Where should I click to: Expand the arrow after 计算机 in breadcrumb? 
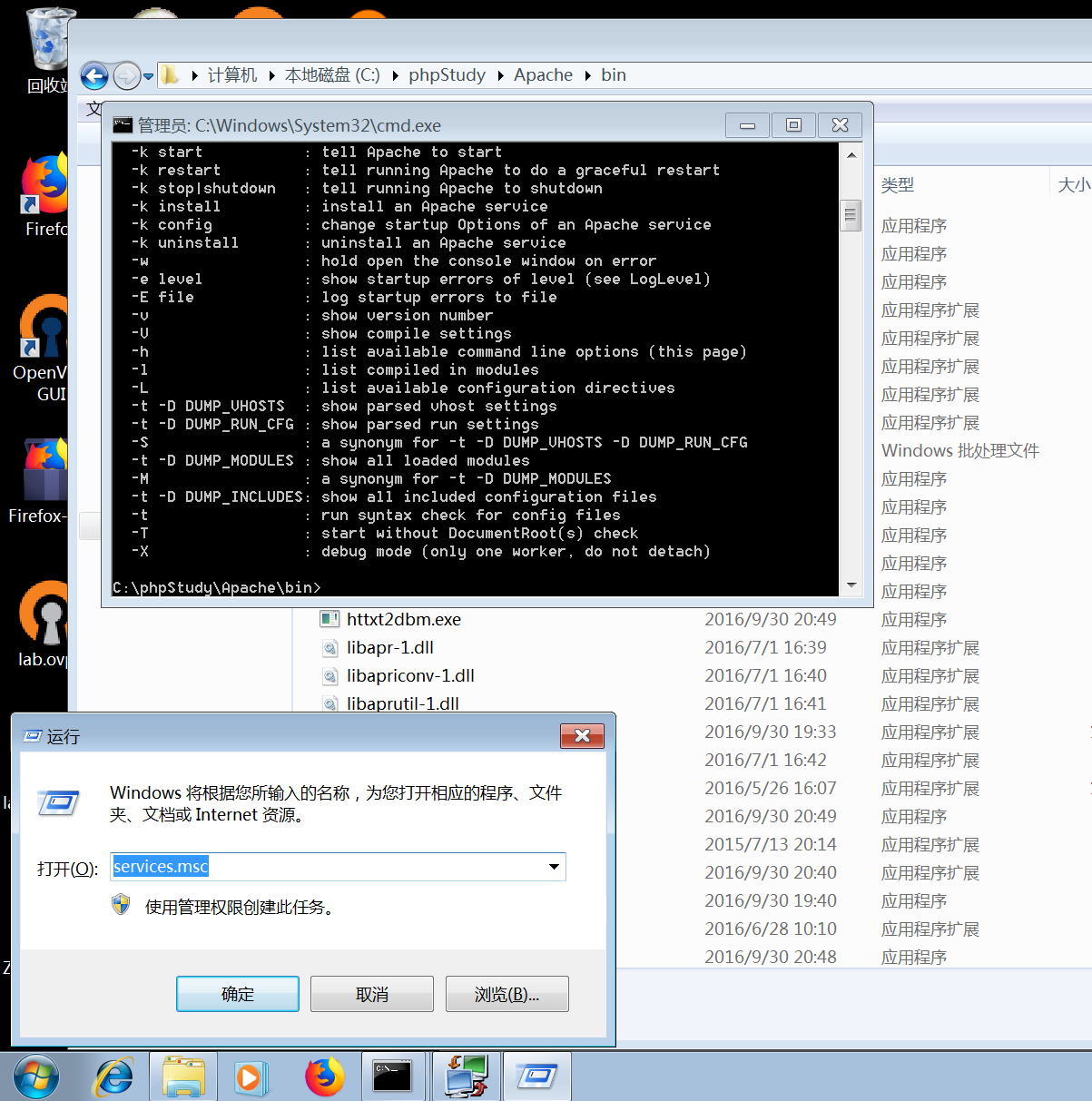[271, 75]
